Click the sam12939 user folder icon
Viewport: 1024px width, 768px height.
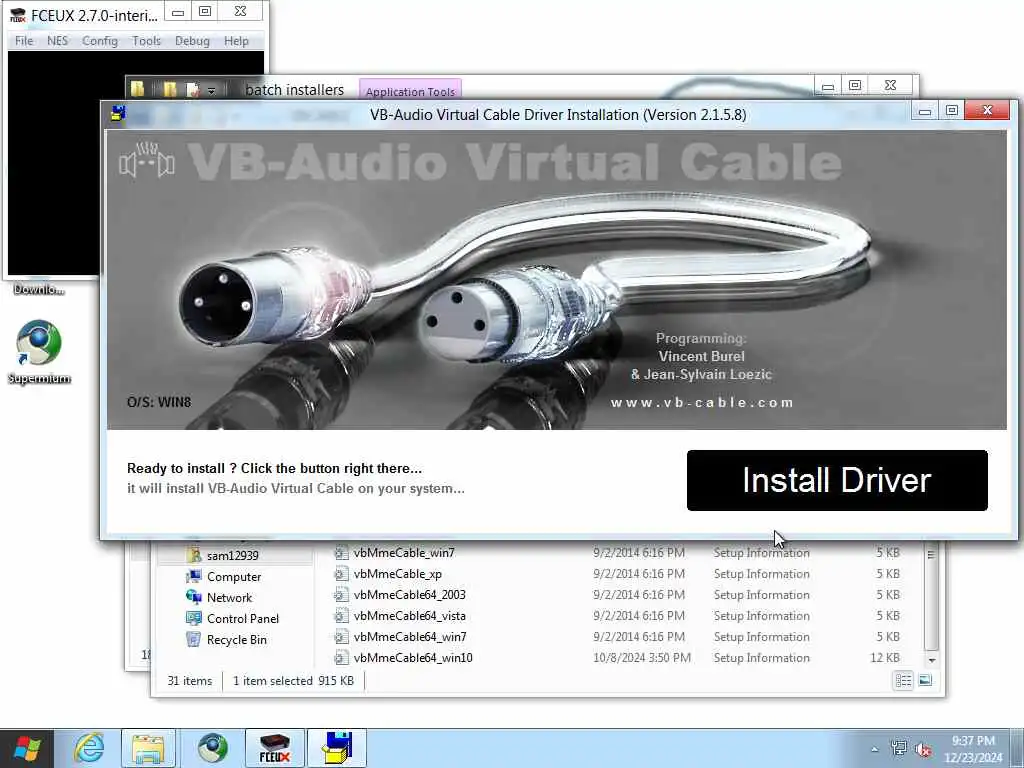click(x=193, y=555)
